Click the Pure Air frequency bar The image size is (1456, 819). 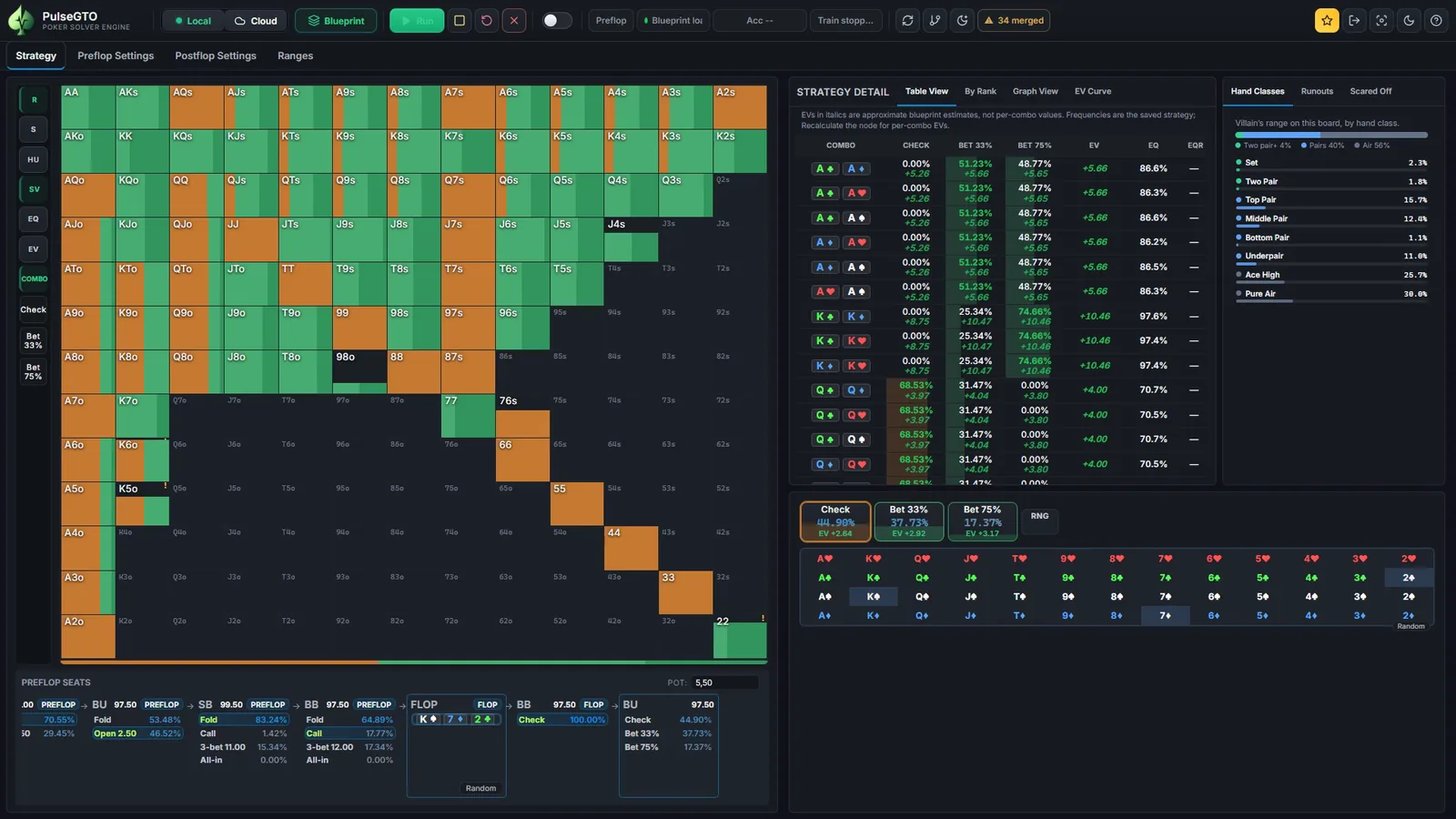pyautogui.click(x=1330, y=301)
